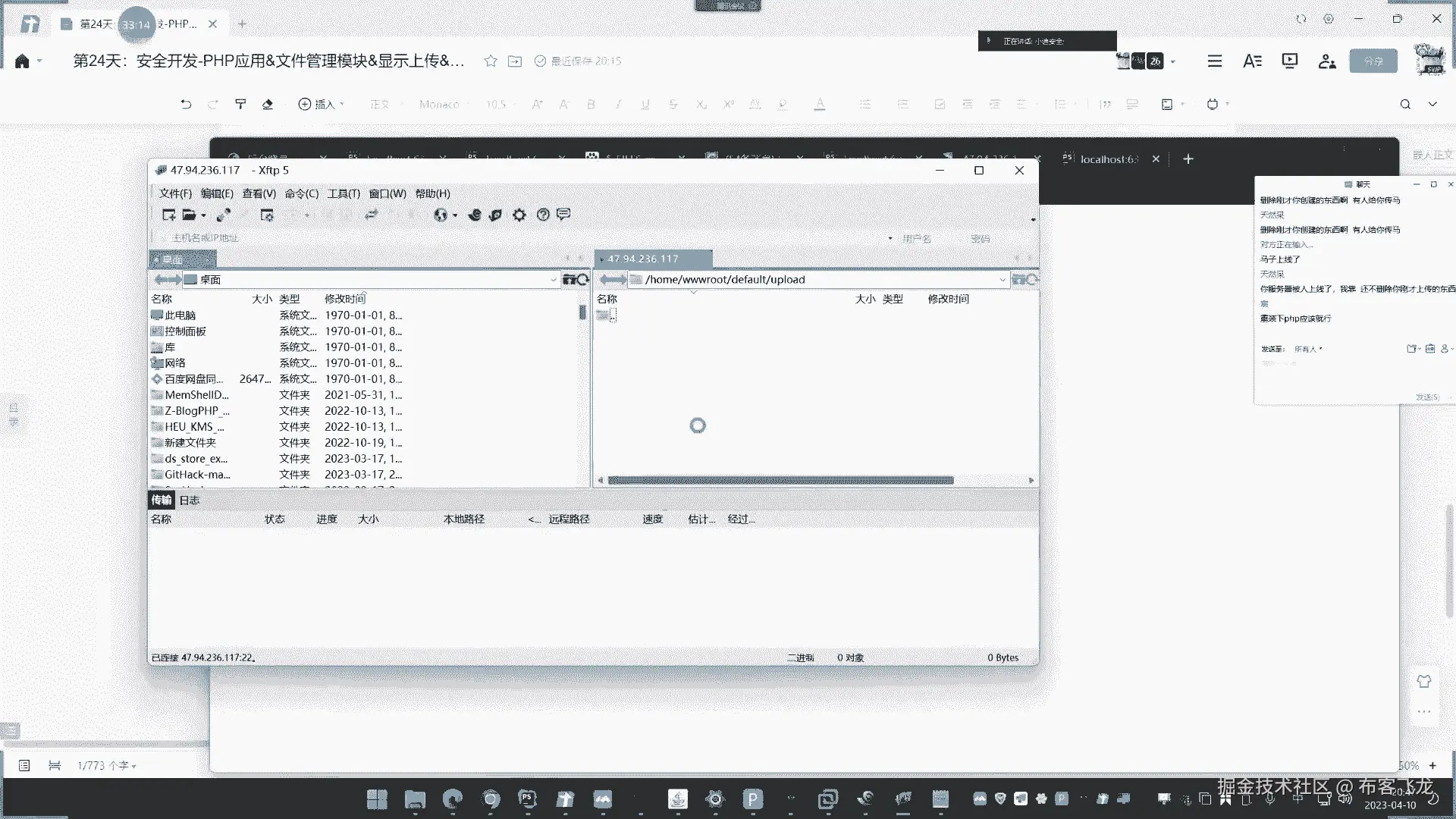1456x819 pixels.
Task: Click the open session folder icon
Action: tap(190, 215)
